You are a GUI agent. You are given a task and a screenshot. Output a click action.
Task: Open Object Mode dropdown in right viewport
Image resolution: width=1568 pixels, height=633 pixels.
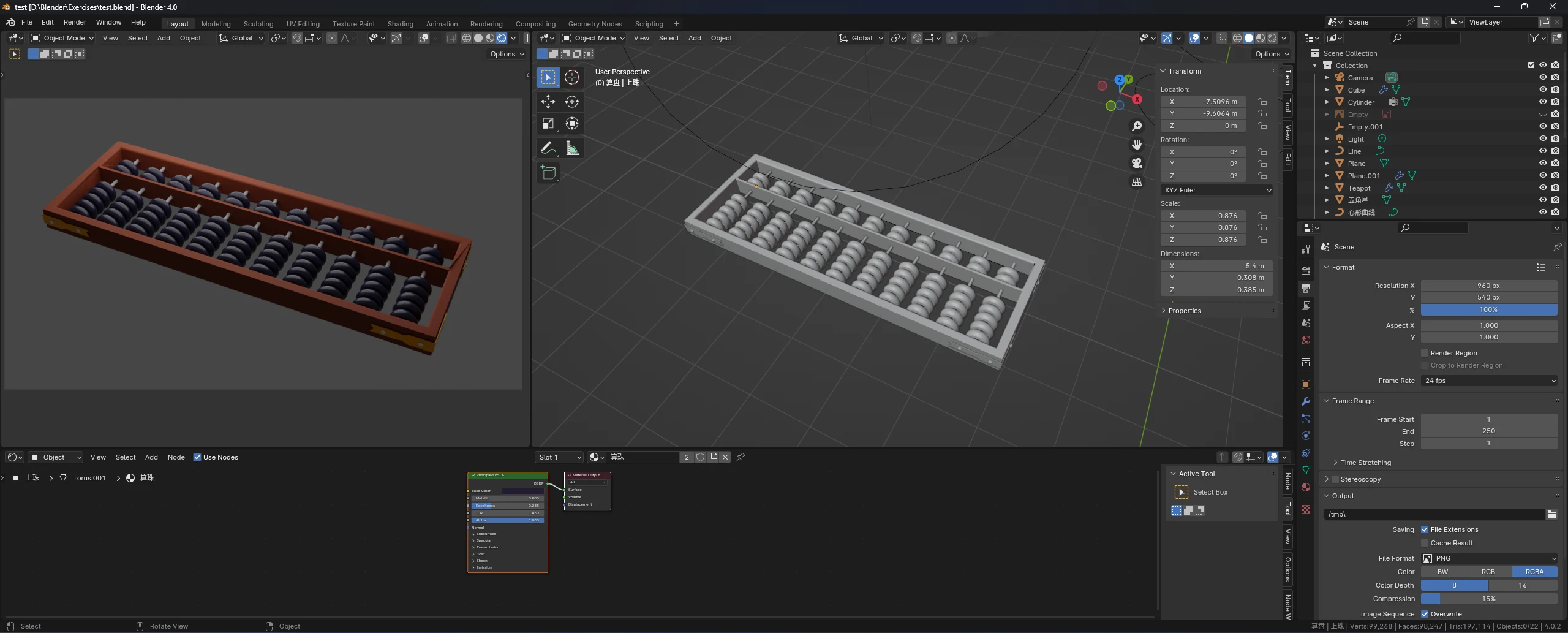point(594,38)
